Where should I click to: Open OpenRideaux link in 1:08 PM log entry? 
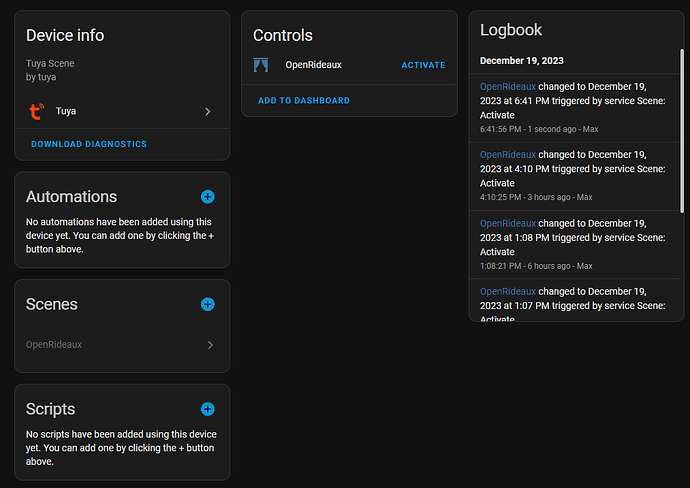tap(508, 223)
